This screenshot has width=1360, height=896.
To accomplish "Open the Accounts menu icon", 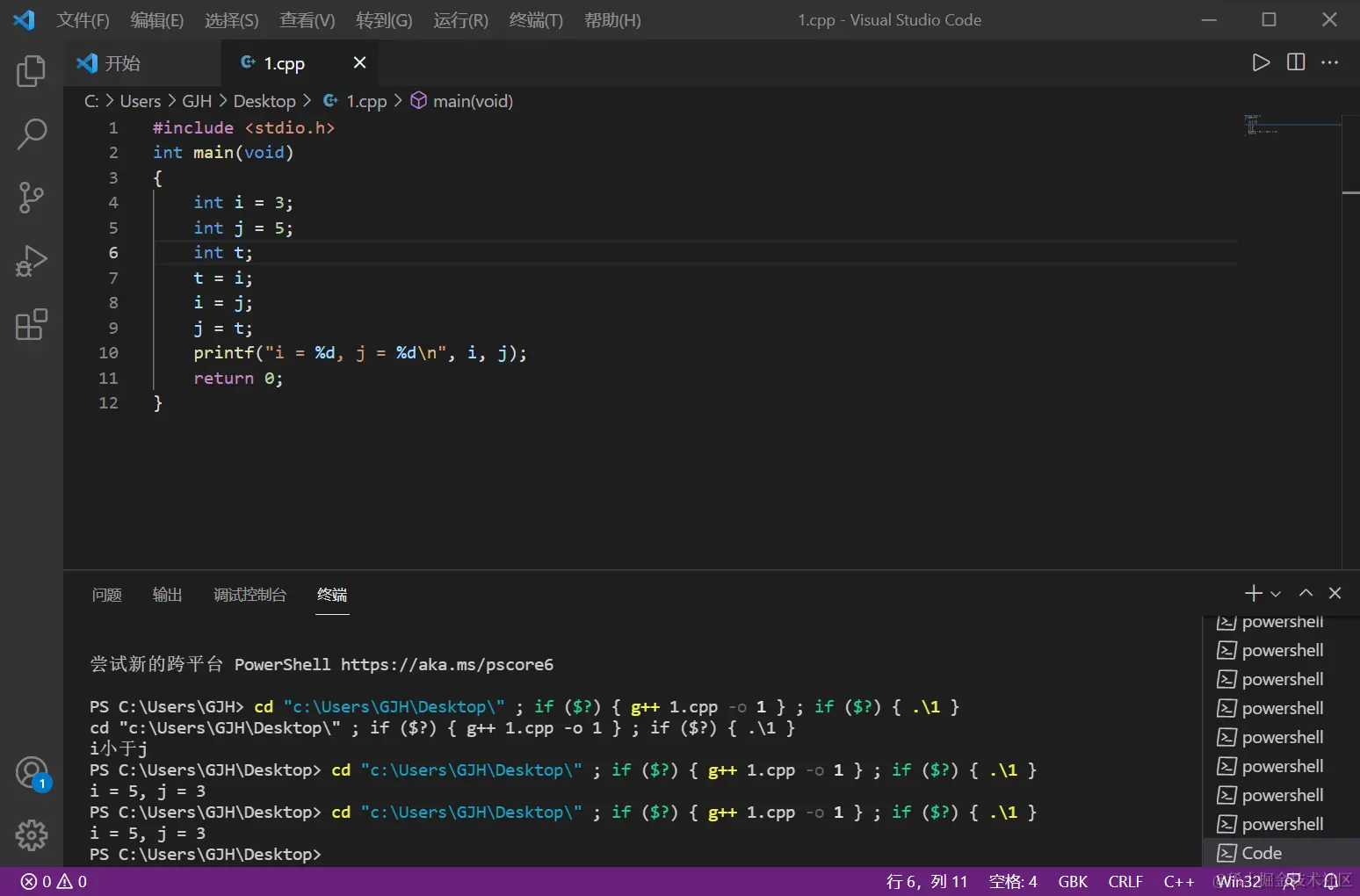I will coord(32,773).
